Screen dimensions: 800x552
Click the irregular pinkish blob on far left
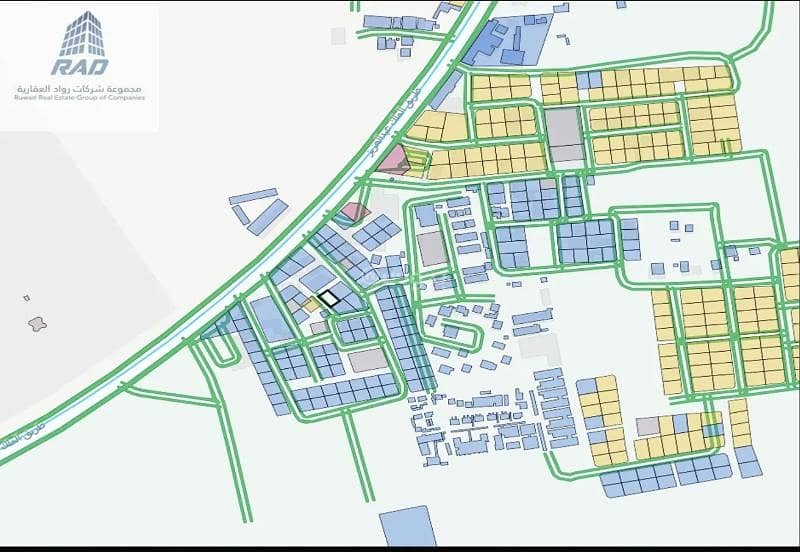tap(37, 323)
